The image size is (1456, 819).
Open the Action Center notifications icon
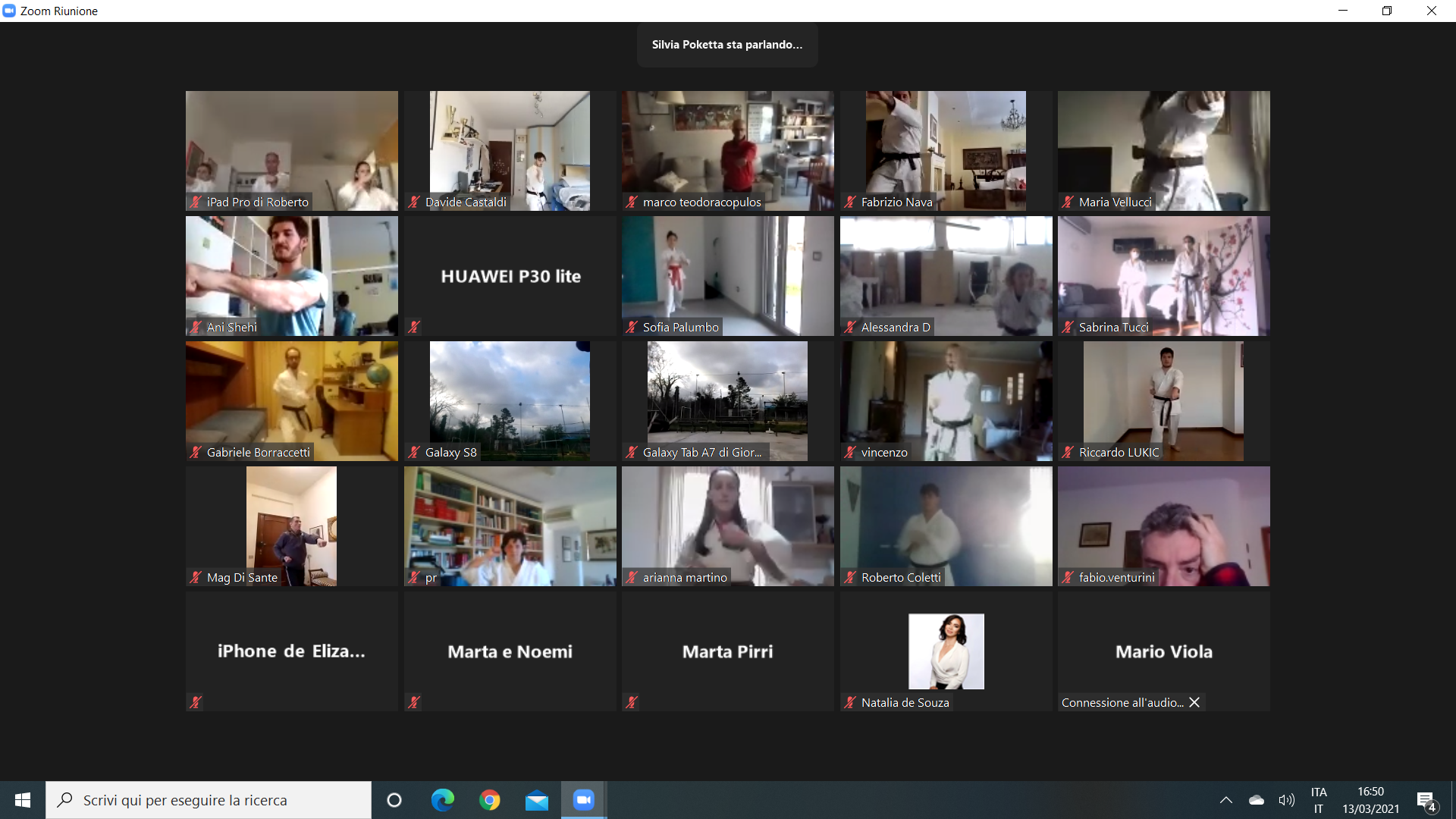[x=1426, y=801]
